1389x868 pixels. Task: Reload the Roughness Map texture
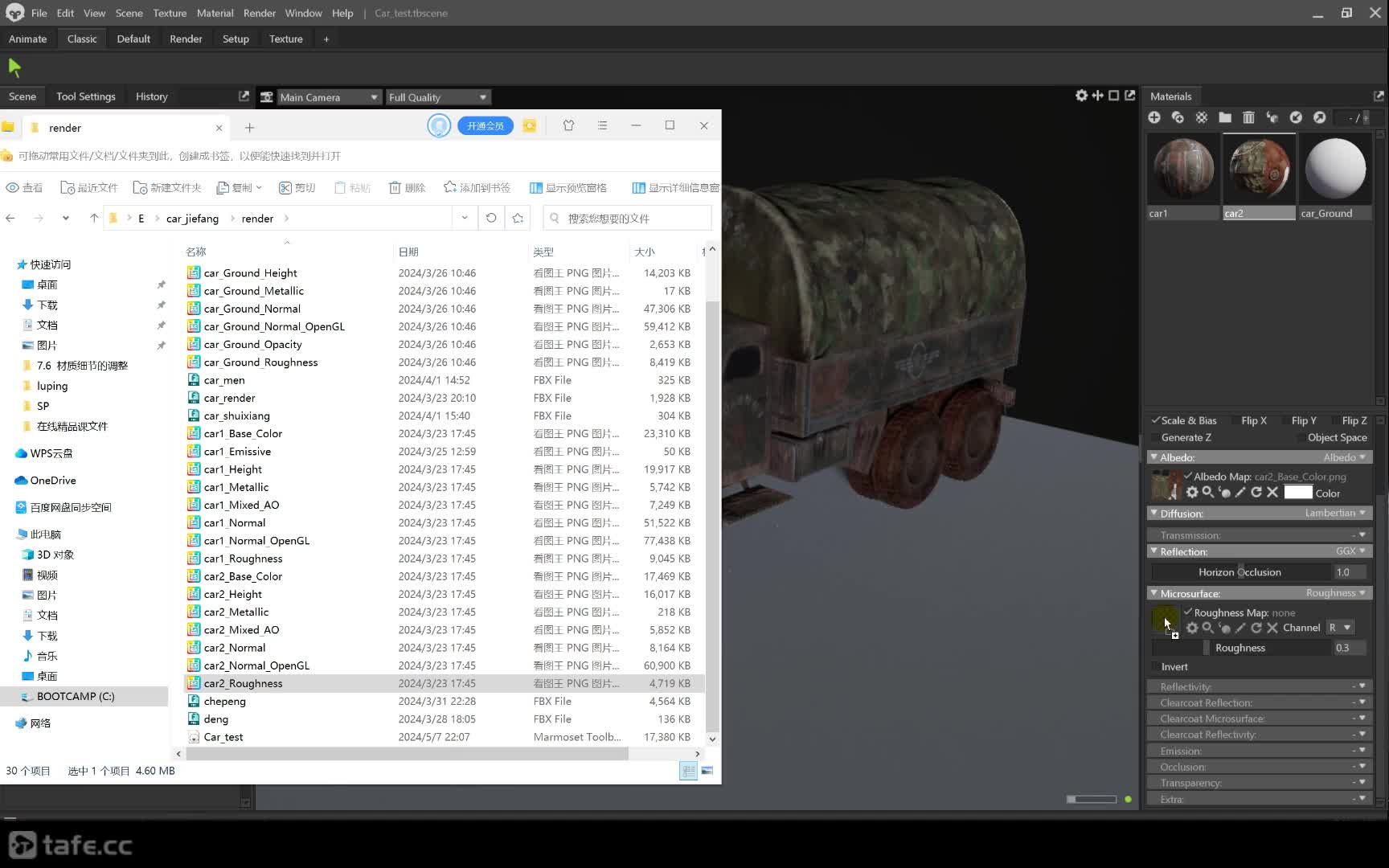click(1256, 628)
